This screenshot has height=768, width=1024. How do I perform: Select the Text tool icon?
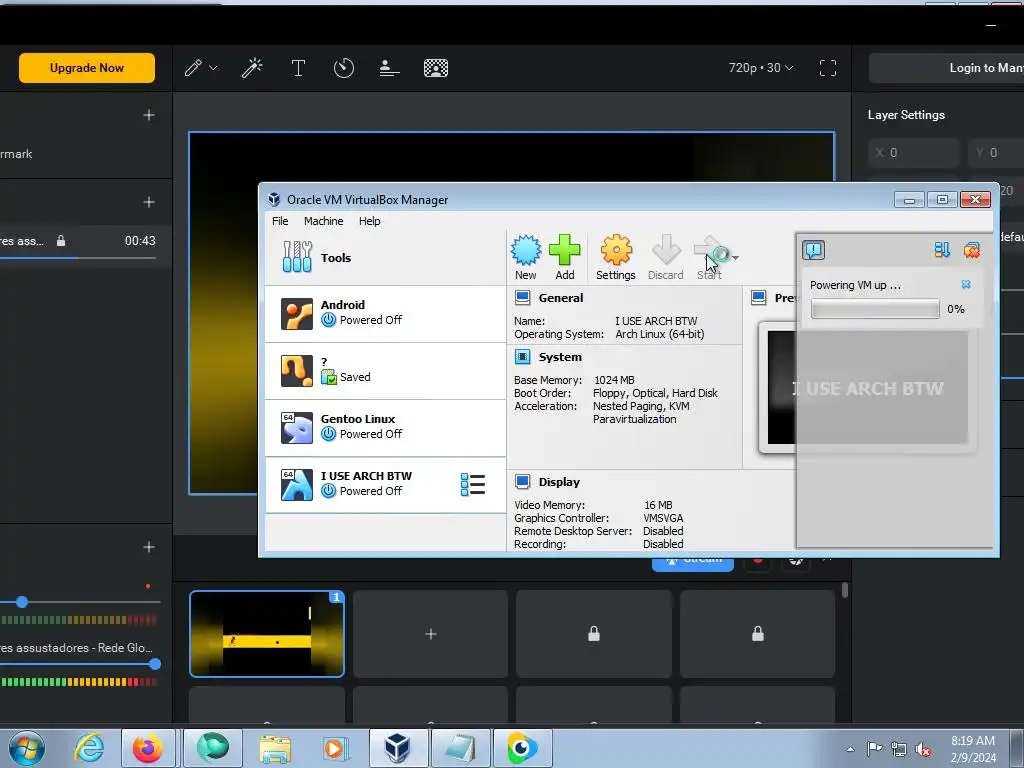coord(298,68)
